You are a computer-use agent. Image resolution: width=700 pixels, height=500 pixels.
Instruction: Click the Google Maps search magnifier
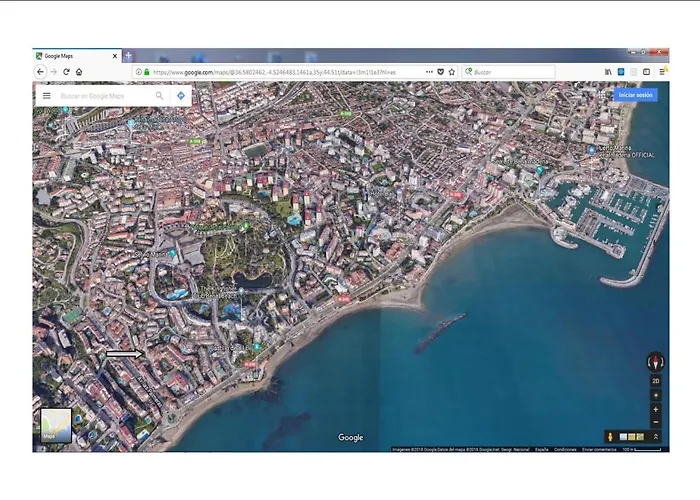[159, 96]
